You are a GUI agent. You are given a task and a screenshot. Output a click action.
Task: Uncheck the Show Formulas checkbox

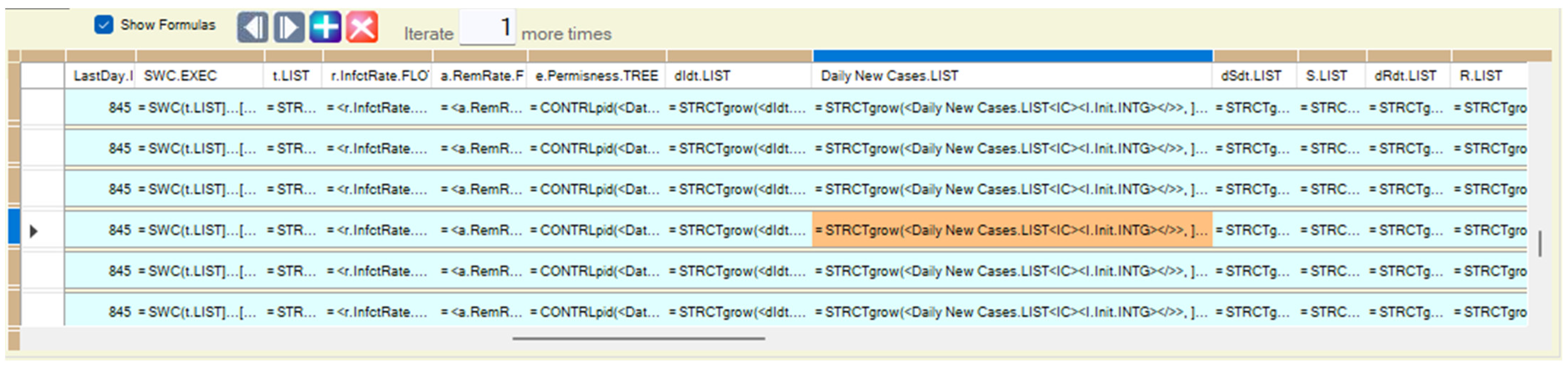click(103, 25)
